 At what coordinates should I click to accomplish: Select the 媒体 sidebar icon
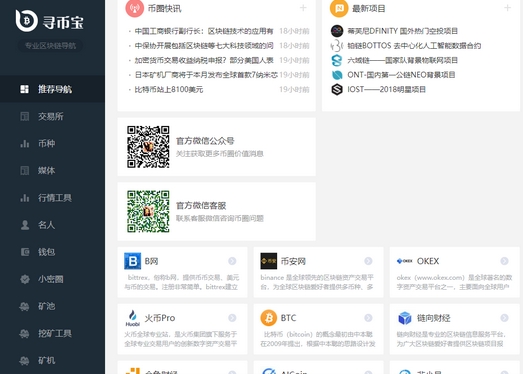tap(24, 170)
